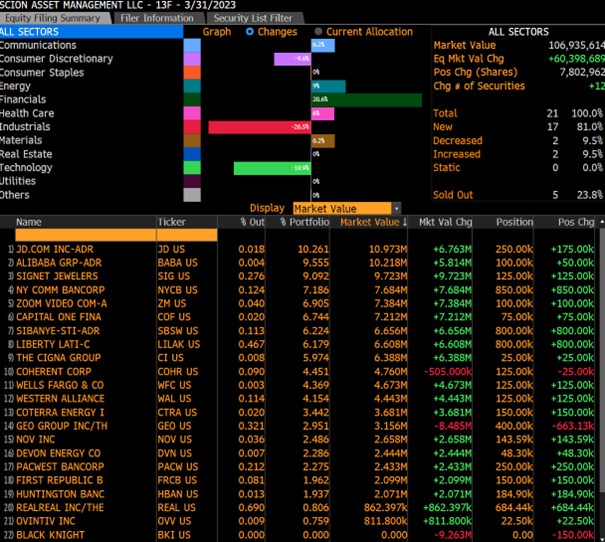Click the Communications sector color swatch
605x542 pixels.
point(192,45)
